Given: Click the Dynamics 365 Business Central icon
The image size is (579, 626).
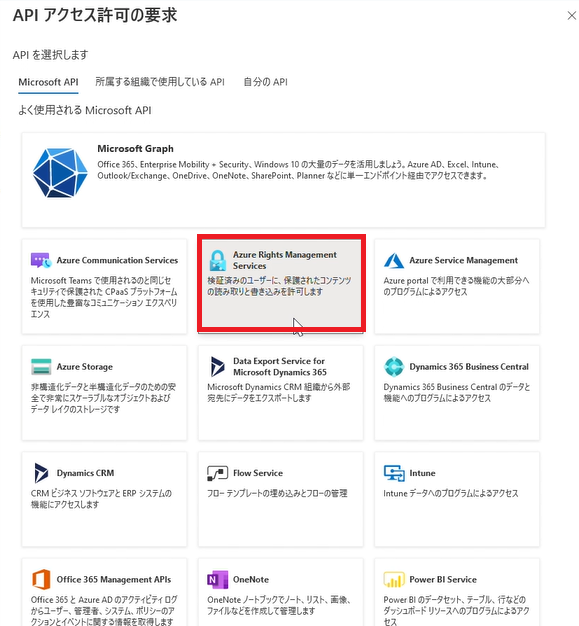Looking at the screenshot, I should coord(394,366).
